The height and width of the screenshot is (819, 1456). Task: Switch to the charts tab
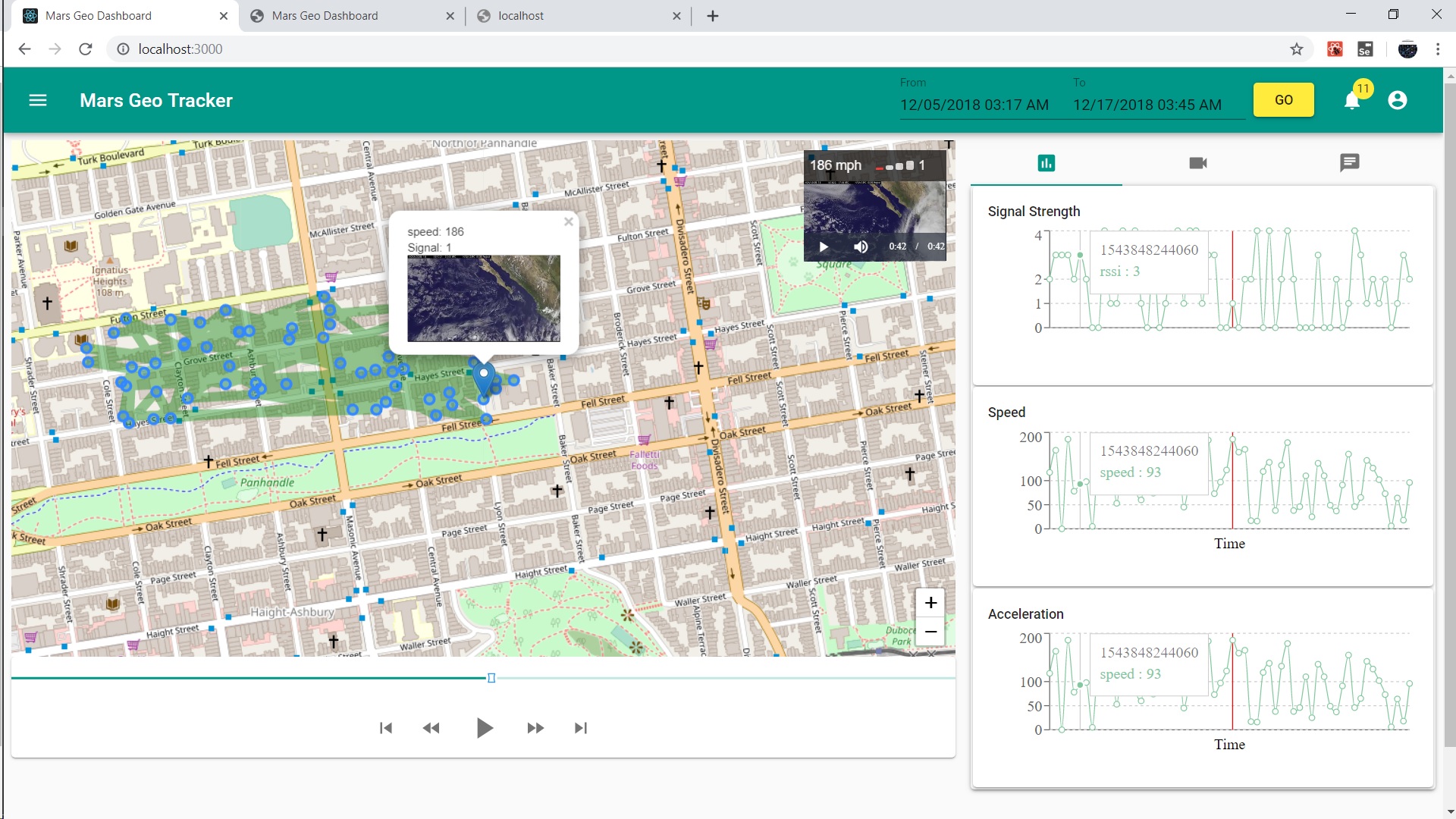(x=1046, y=163)
